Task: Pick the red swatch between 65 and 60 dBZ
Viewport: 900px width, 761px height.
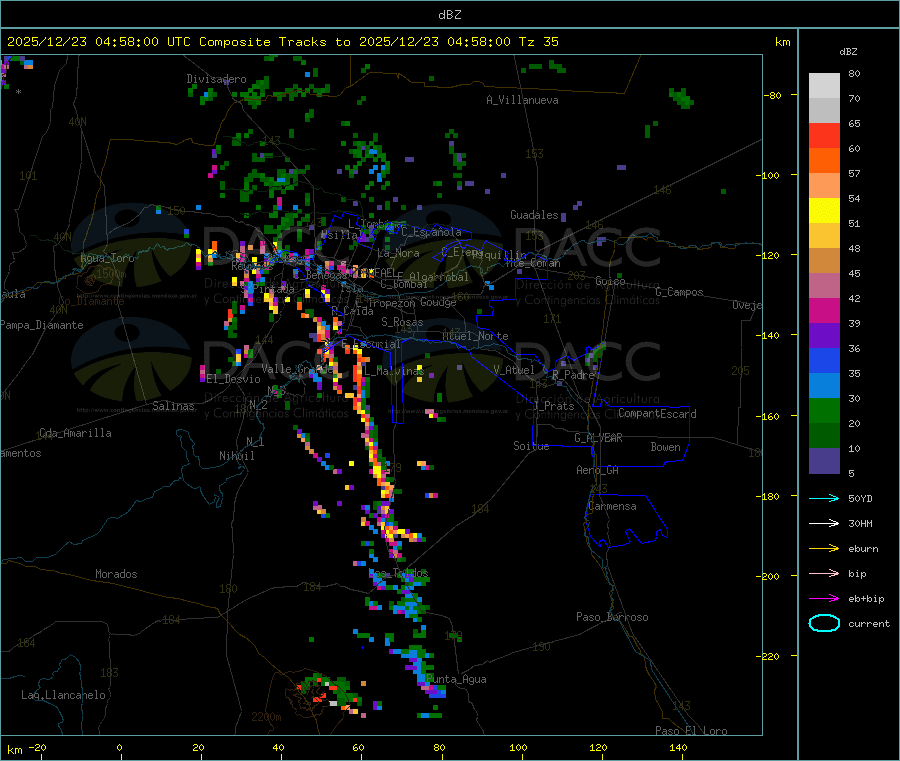Action: point(824,135)
